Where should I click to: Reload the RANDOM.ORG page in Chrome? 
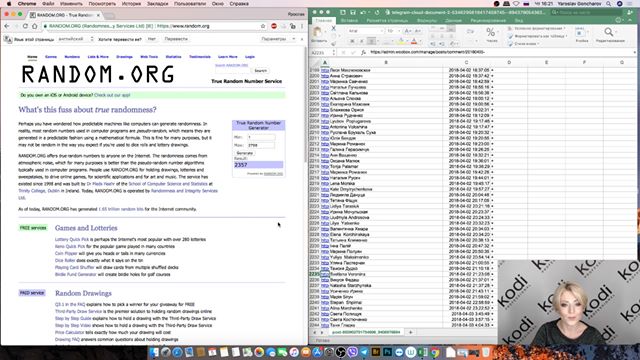pyautogui.click(x=25, y=26)
